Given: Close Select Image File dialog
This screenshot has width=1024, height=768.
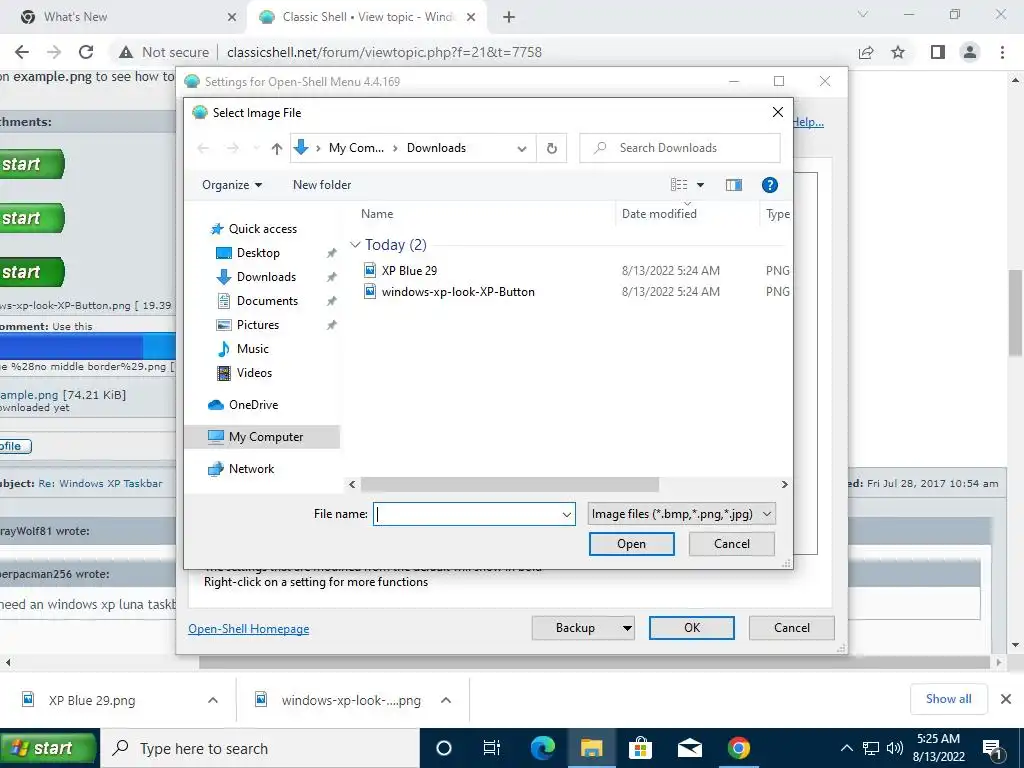Looking at the screenshot, I should (778, 112).
